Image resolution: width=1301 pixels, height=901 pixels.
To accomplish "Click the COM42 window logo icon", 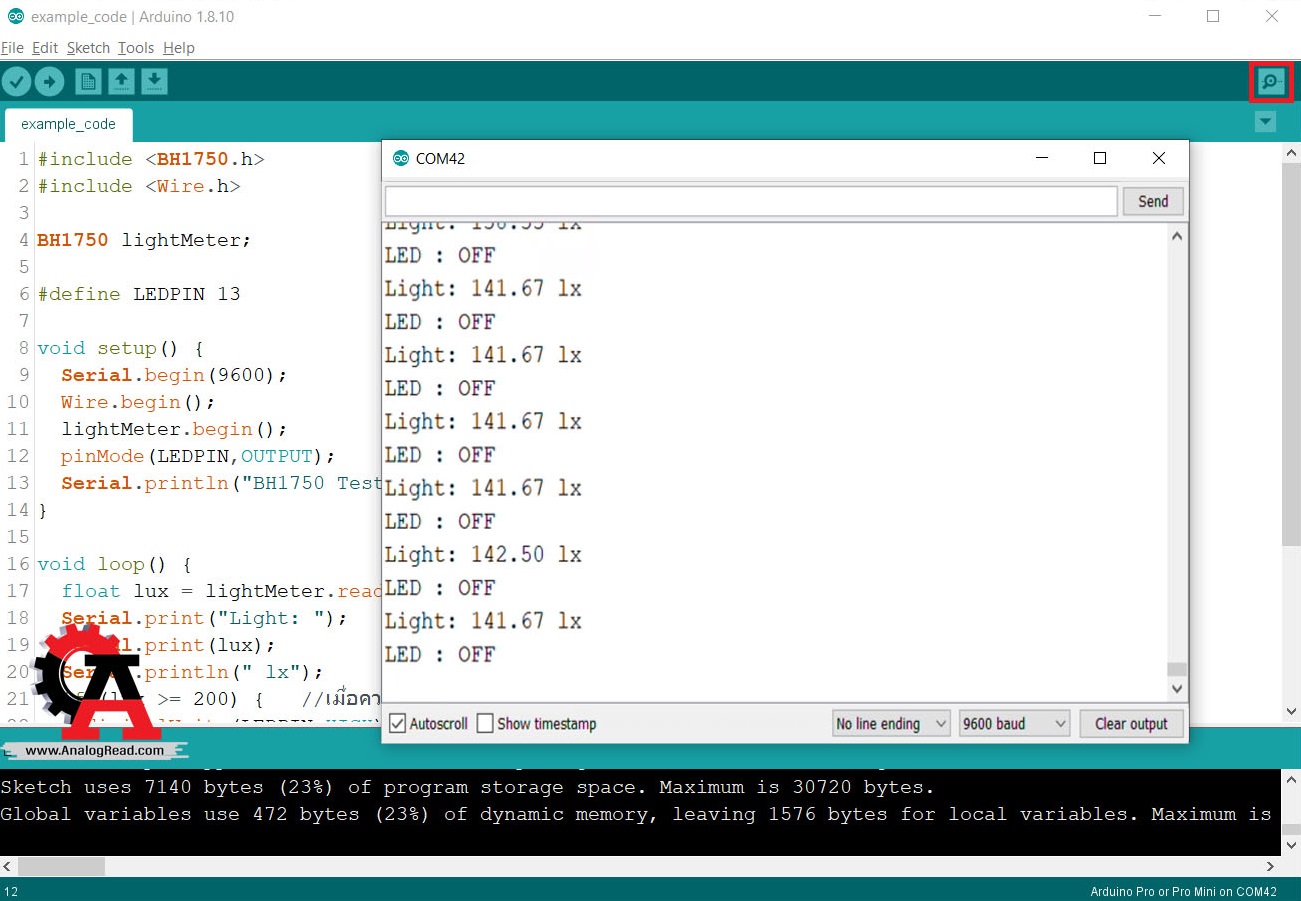I will (x=401, y=158).
